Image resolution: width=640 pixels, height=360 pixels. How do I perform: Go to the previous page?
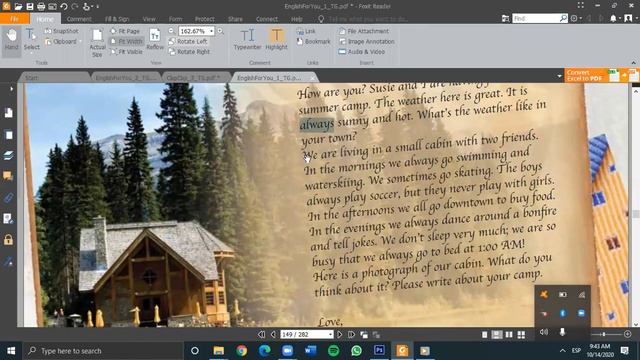coord(273,334)
